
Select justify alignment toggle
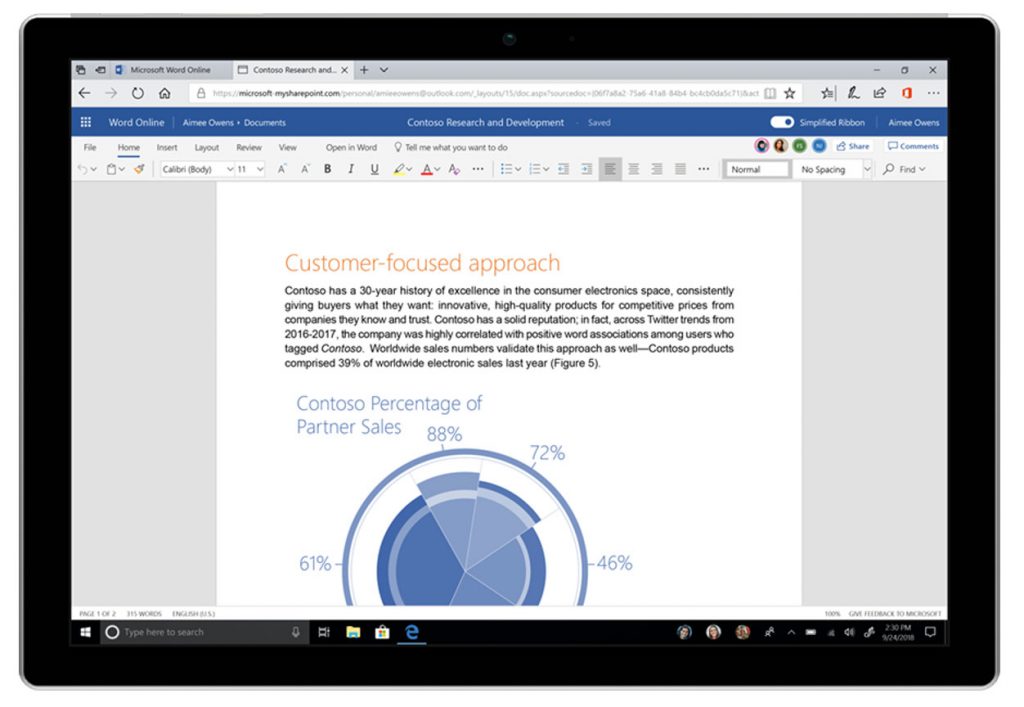(680, 169)
